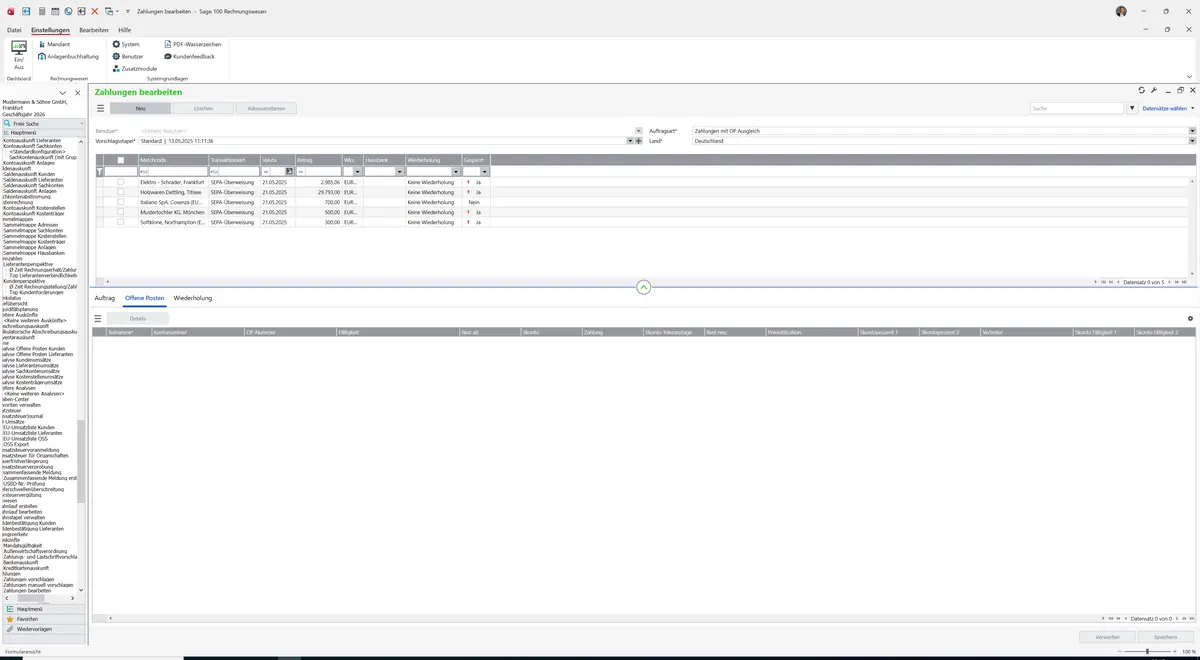1200x660 pixels.
Task: Click the red X icon in the quick access toolbar
Action: [95, 10]
